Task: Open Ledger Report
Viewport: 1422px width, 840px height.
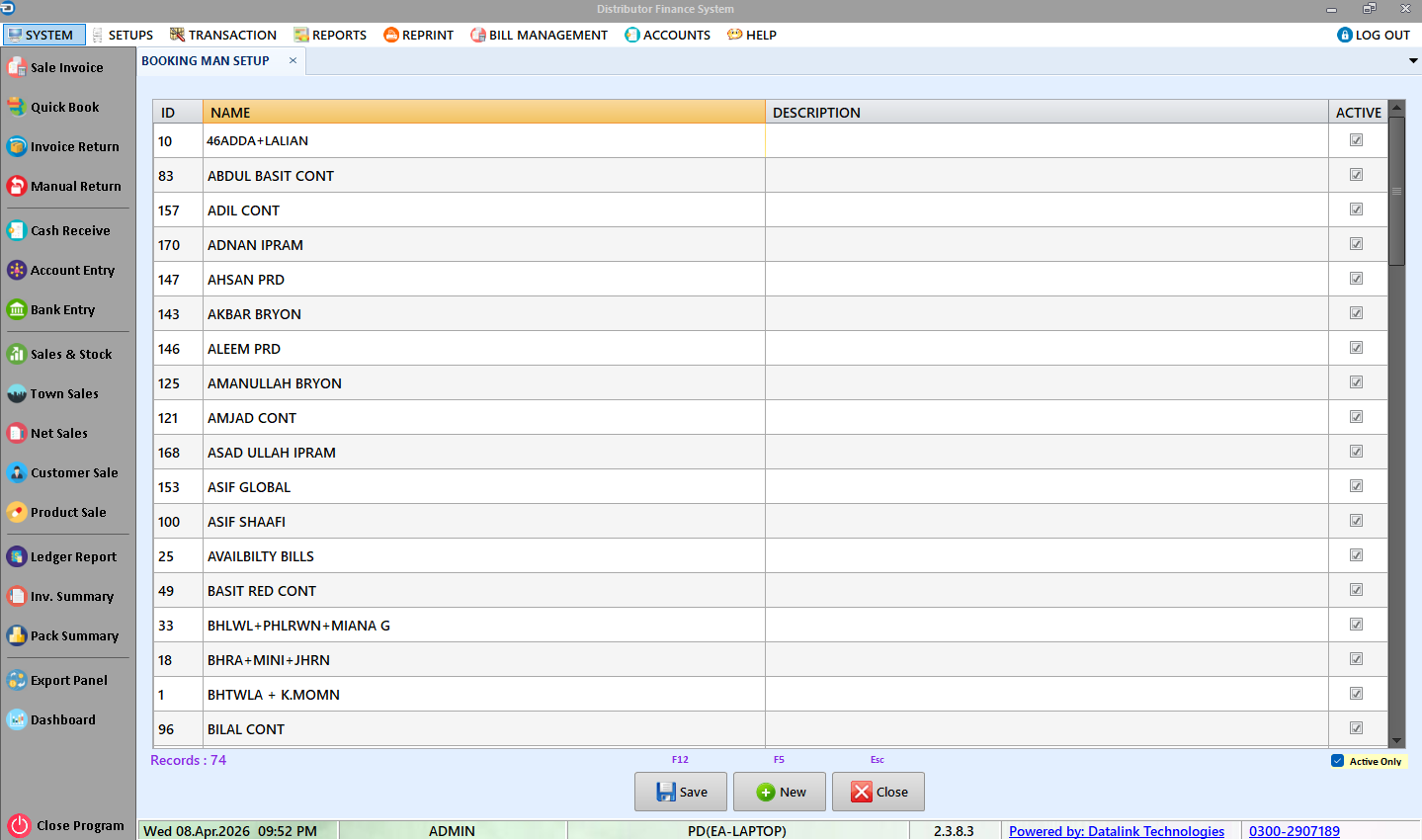Action: [62, 556]
